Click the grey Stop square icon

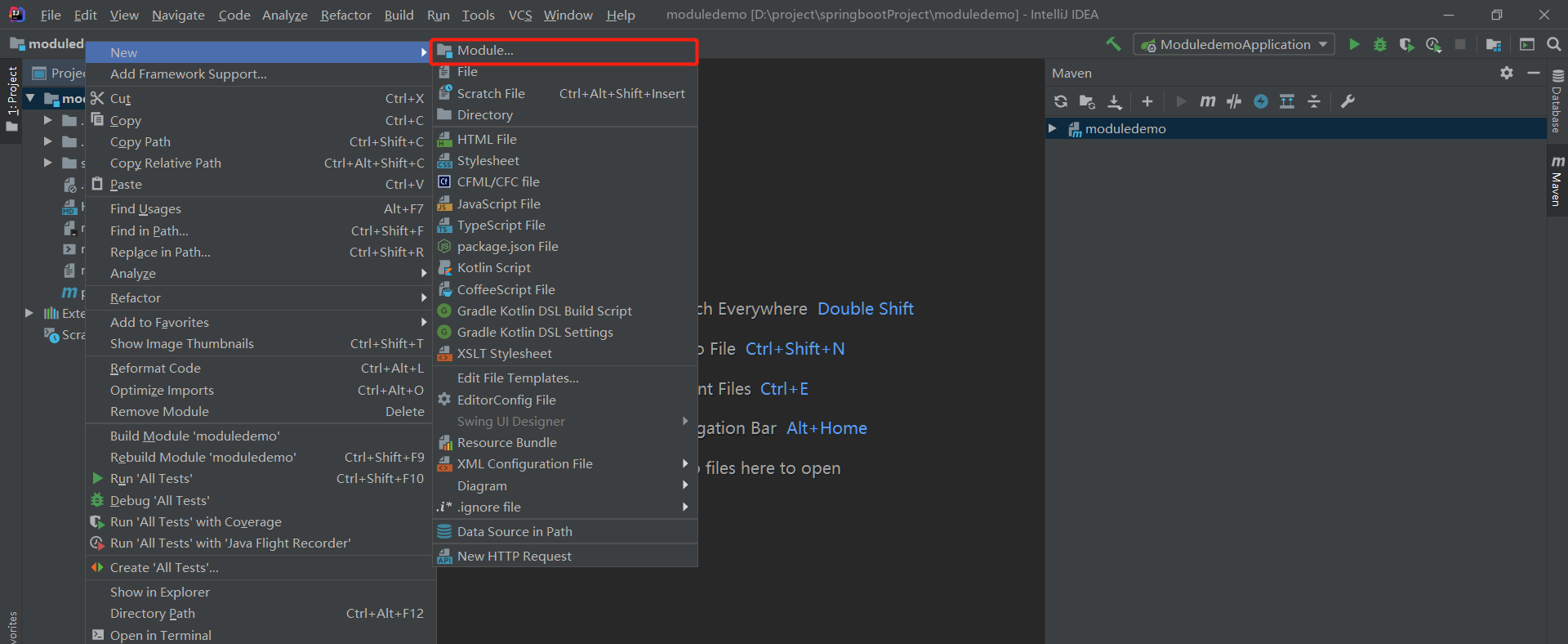[x=1460, y=44]
